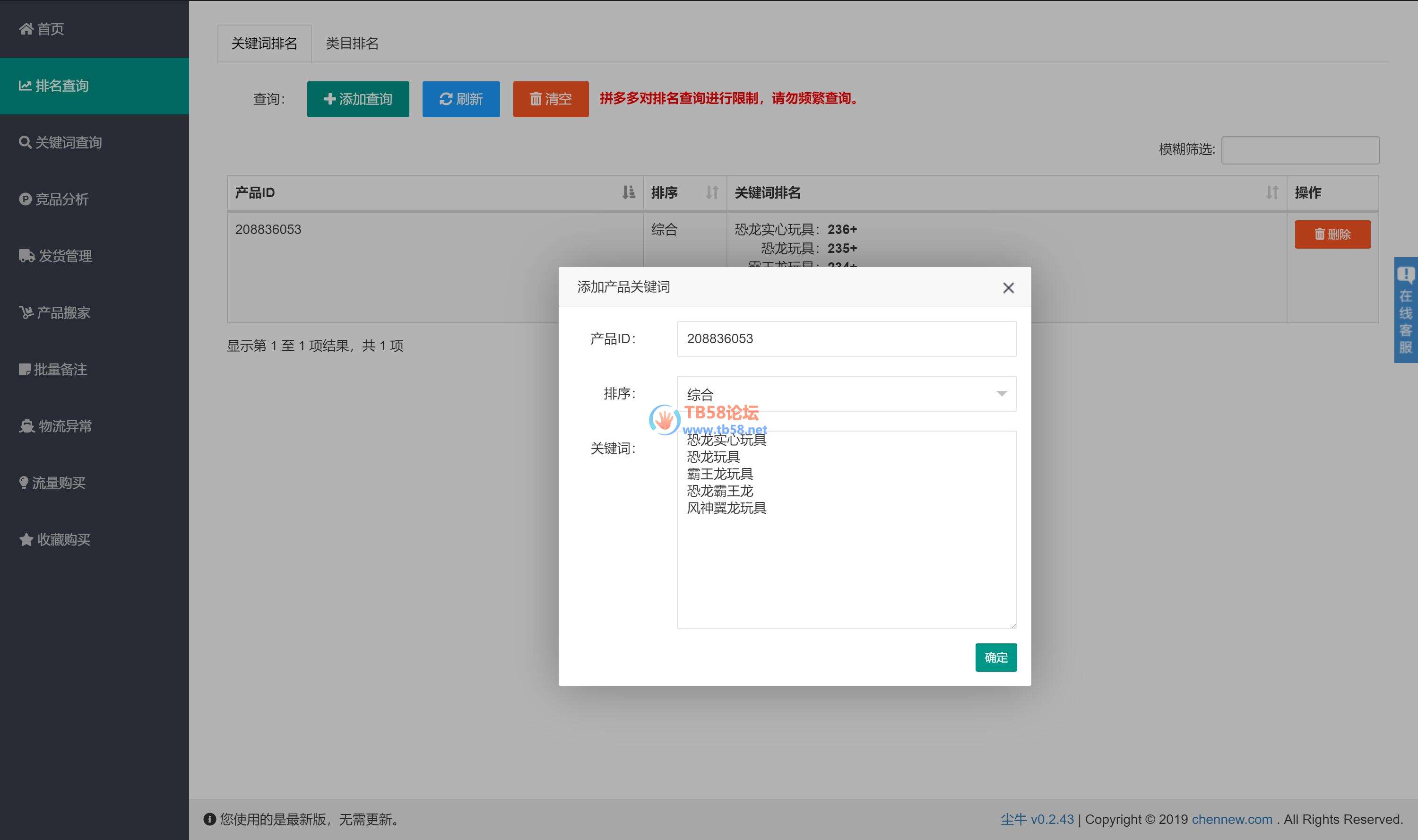Click the 恐龙玩具 ranking 235+ entry
The height and width of the screenshot is (840, 1418).
pos(809,248)
